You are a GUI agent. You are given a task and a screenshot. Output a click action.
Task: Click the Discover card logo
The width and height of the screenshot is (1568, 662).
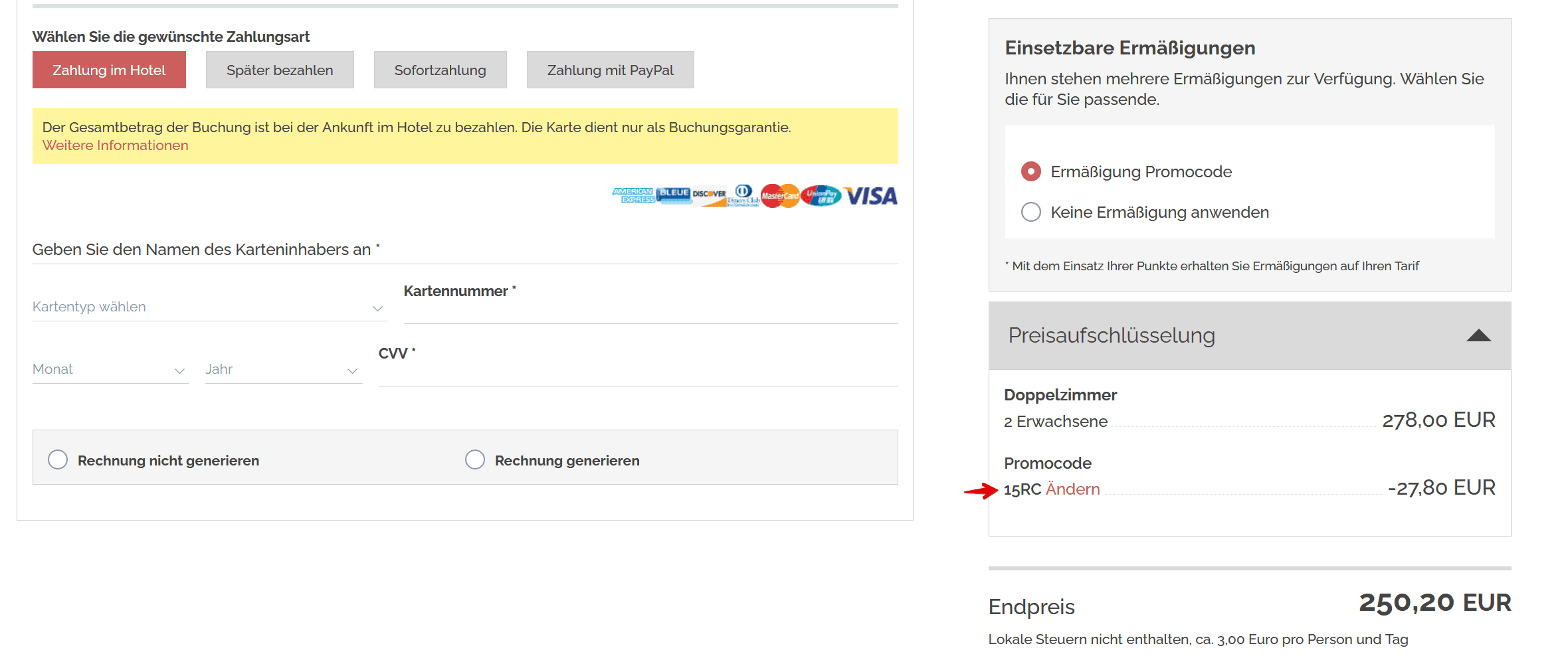click(710, 196)
